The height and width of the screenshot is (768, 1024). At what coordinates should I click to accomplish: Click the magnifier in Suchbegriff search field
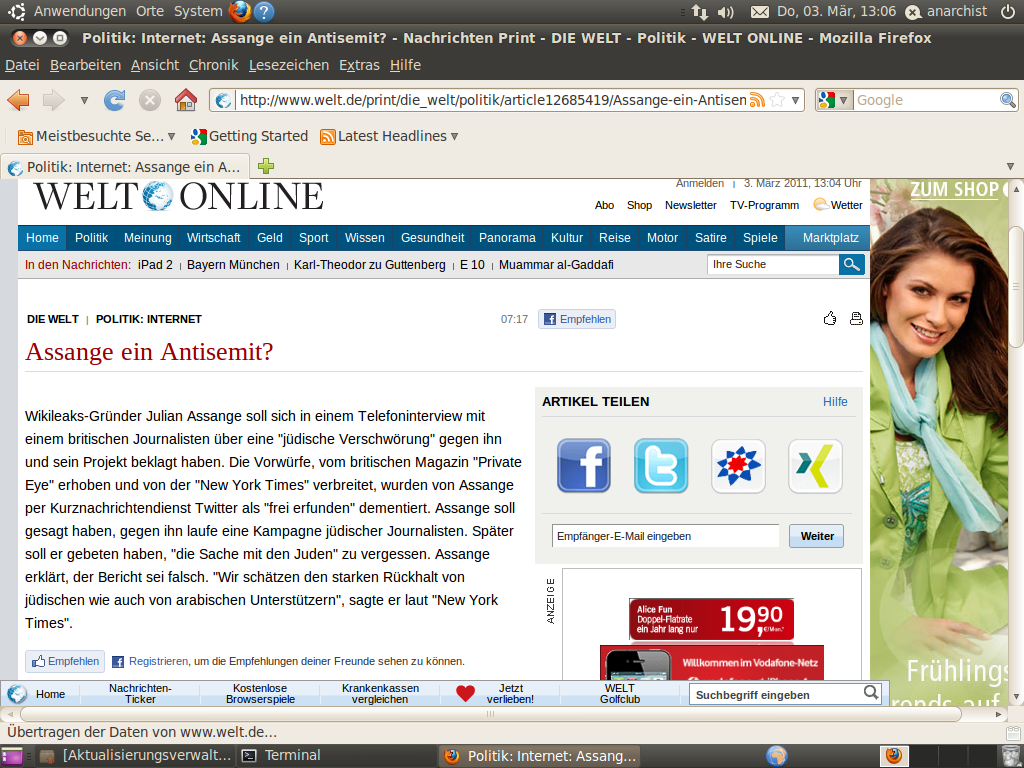(x=871, y=692)
